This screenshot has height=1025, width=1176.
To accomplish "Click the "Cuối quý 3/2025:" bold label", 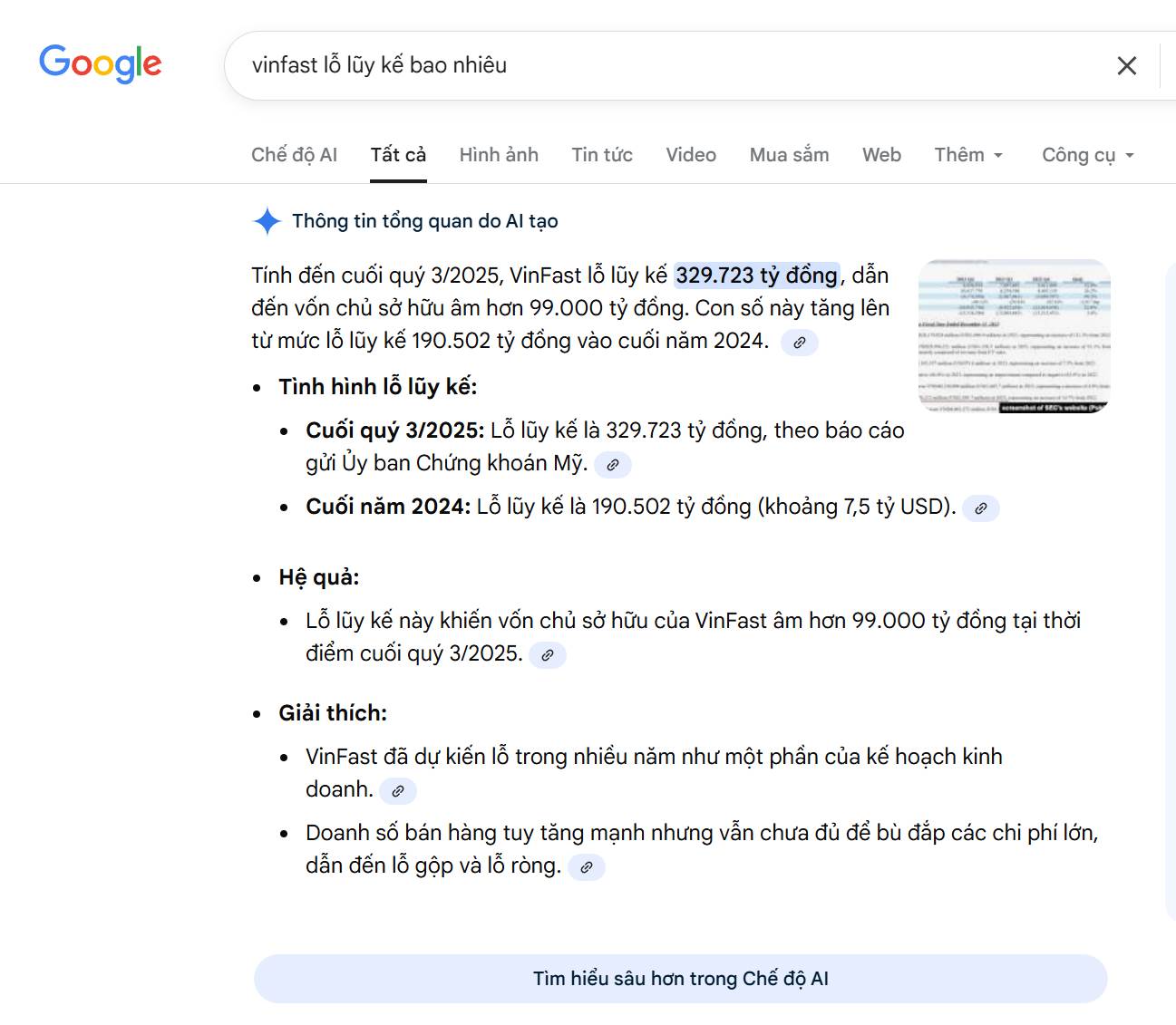I will click(x=395, y=430).
